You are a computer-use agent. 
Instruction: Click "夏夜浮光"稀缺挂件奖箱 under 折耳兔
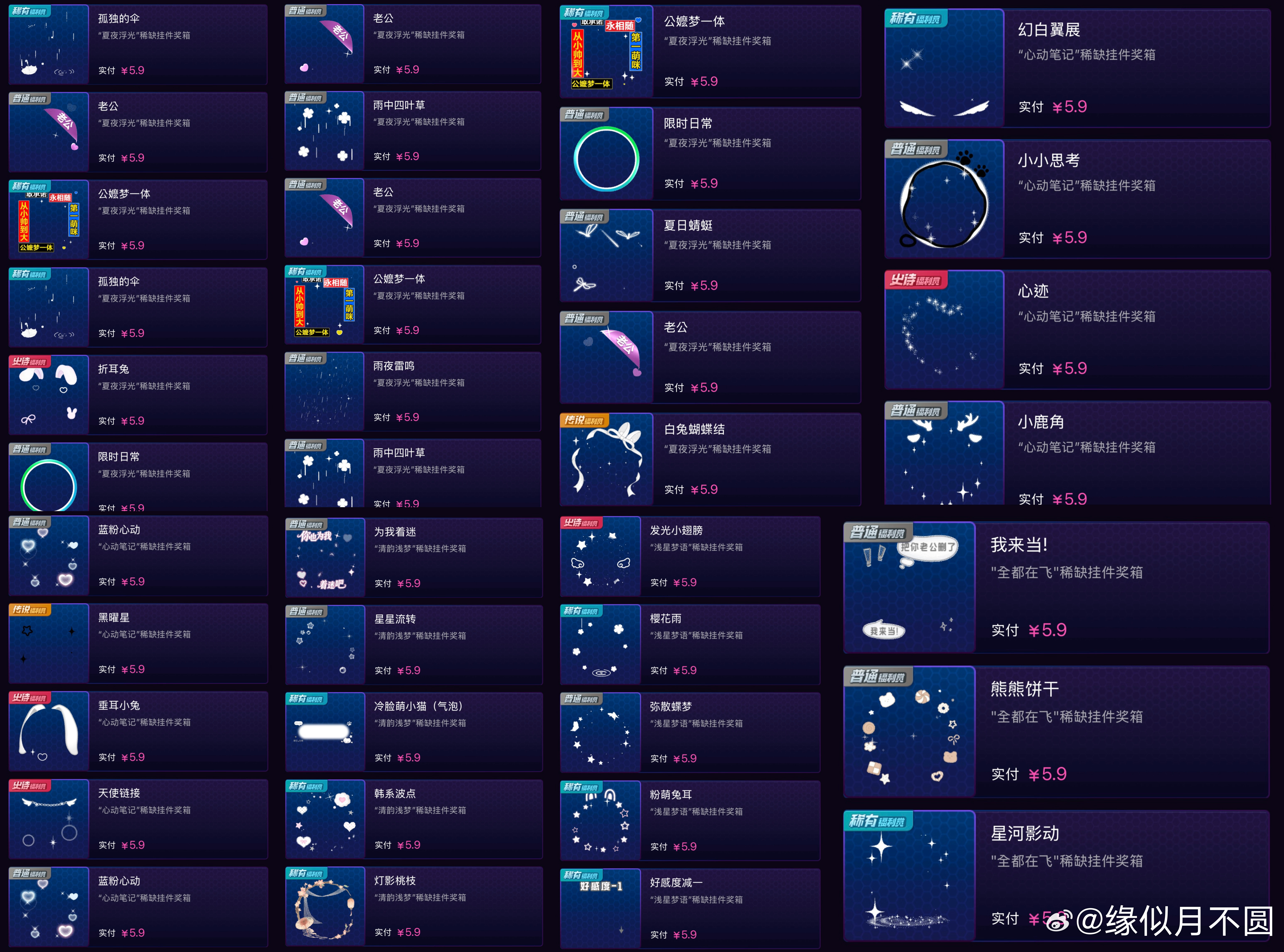tap(144, 386)
